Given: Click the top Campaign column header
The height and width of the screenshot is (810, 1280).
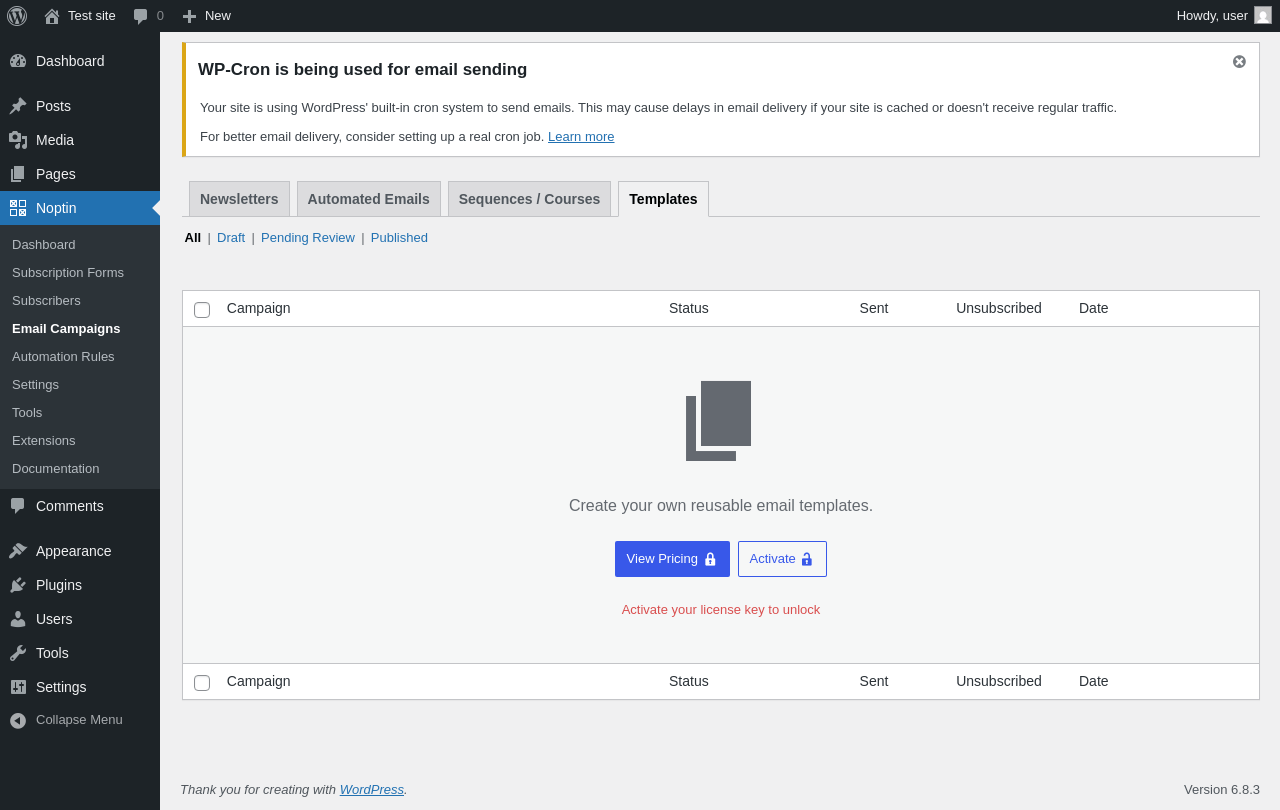Looking at the screenshot, I should (259, 308).
